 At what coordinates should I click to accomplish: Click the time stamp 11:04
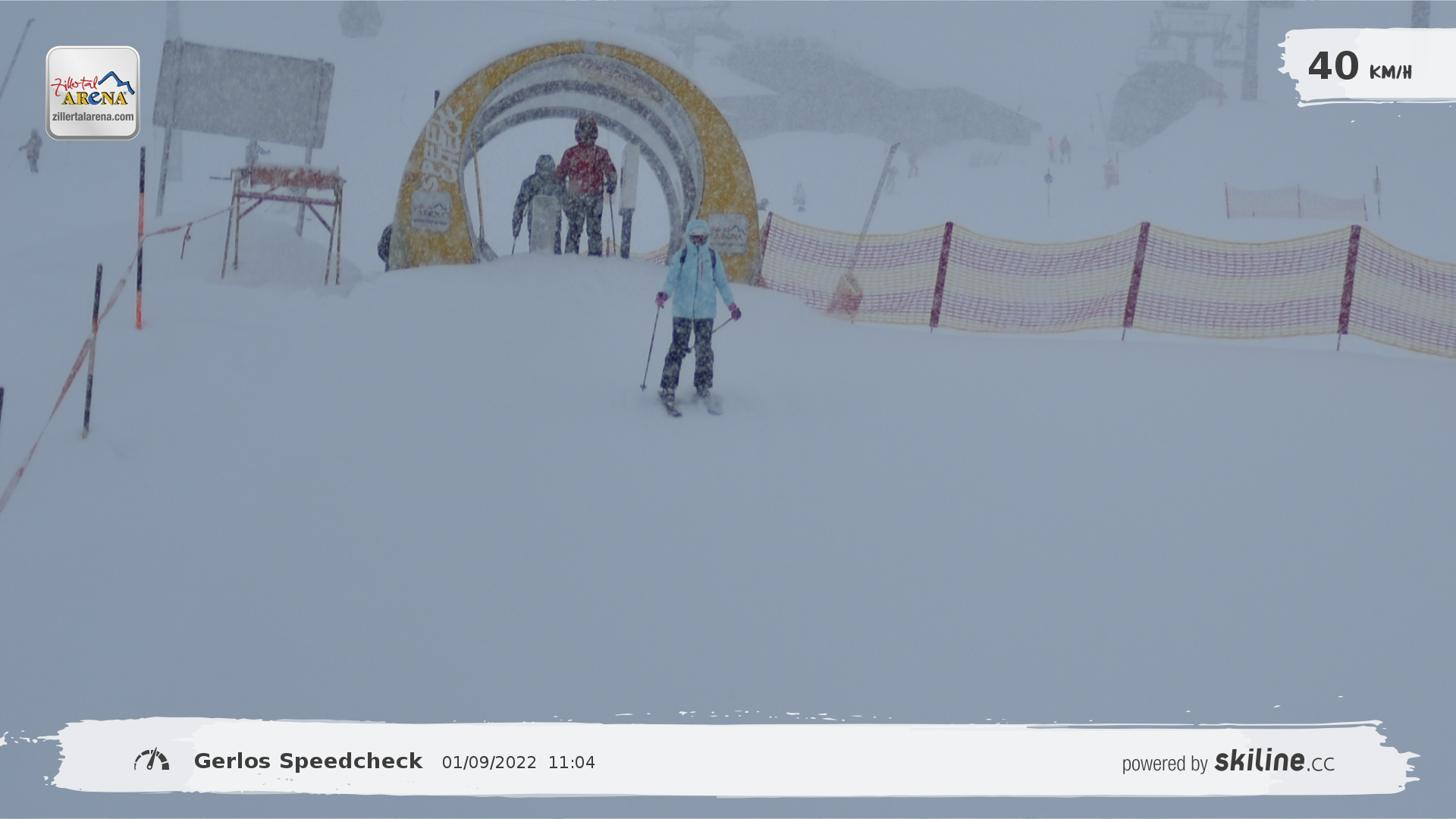click(x=571, y=763)
